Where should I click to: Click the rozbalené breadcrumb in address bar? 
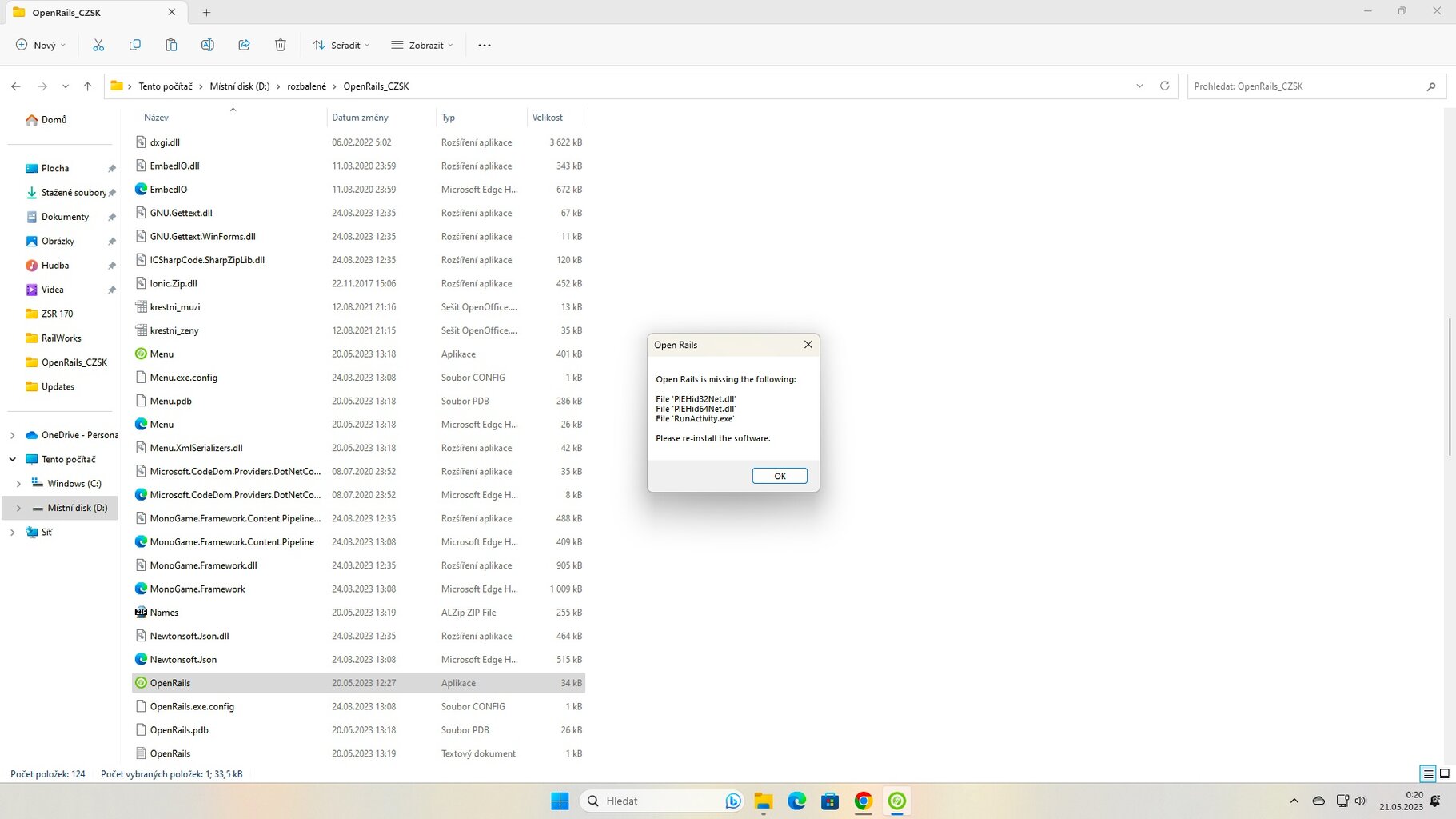(306, 86)
